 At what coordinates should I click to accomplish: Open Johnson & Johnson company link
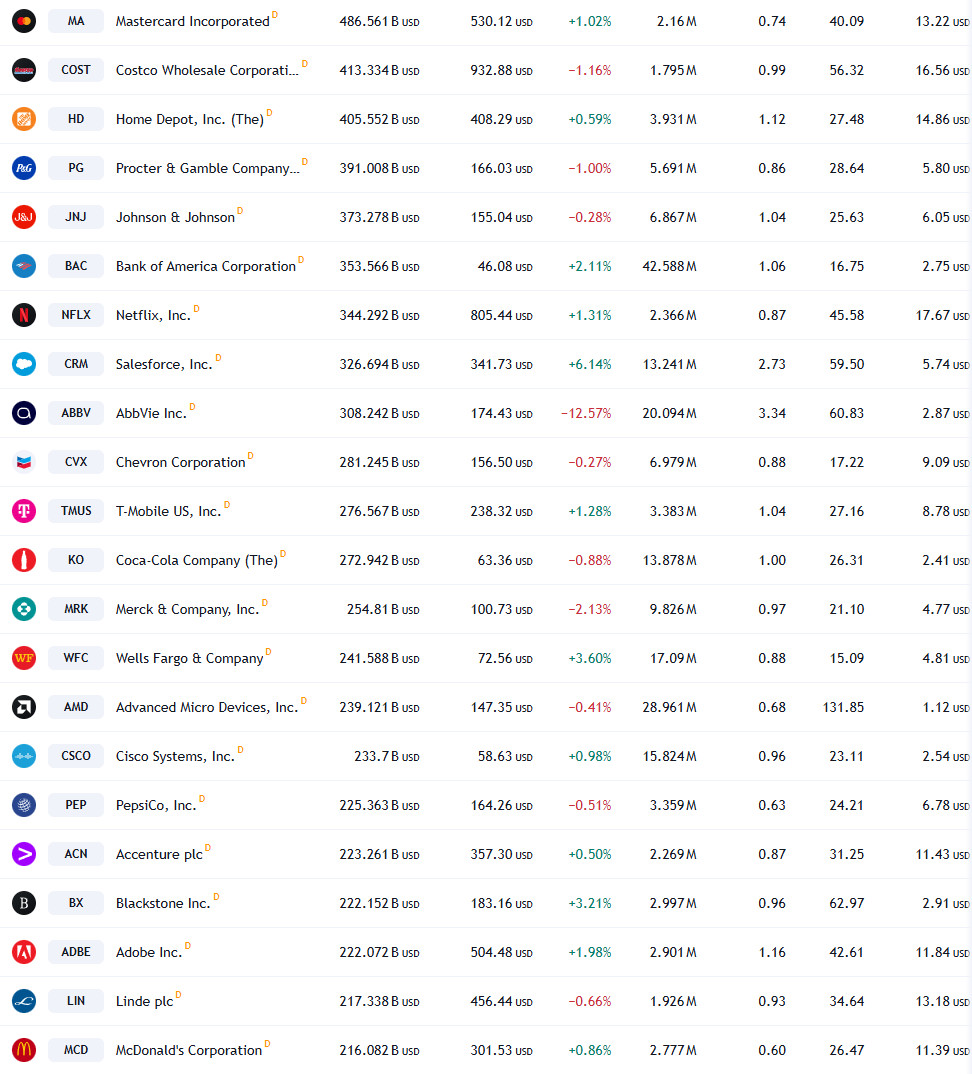(x=175, y=217)
